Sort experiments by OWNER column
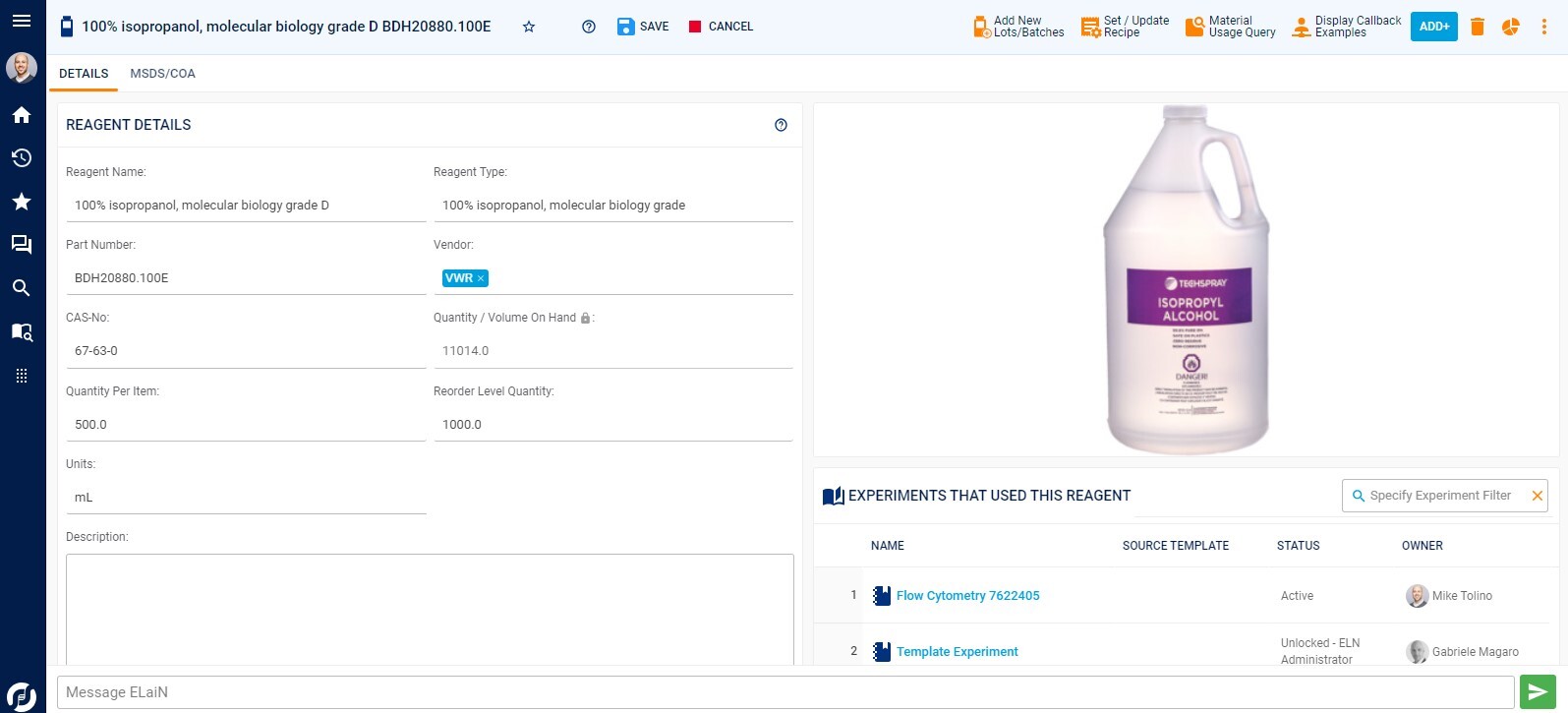 tap(1423, 546)
